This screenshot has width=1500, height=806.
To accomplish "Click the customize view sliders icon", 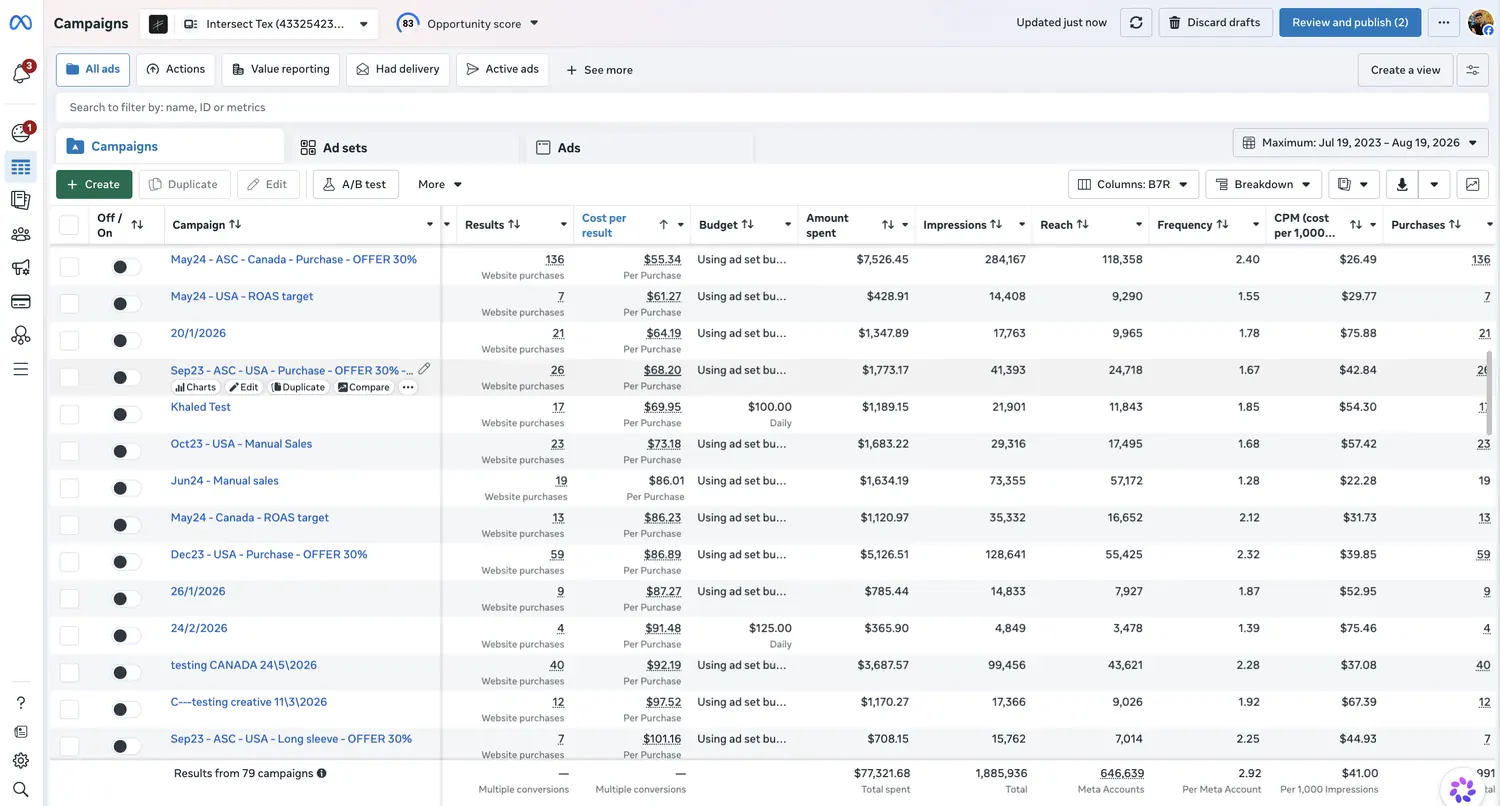I will [1472, 70].
